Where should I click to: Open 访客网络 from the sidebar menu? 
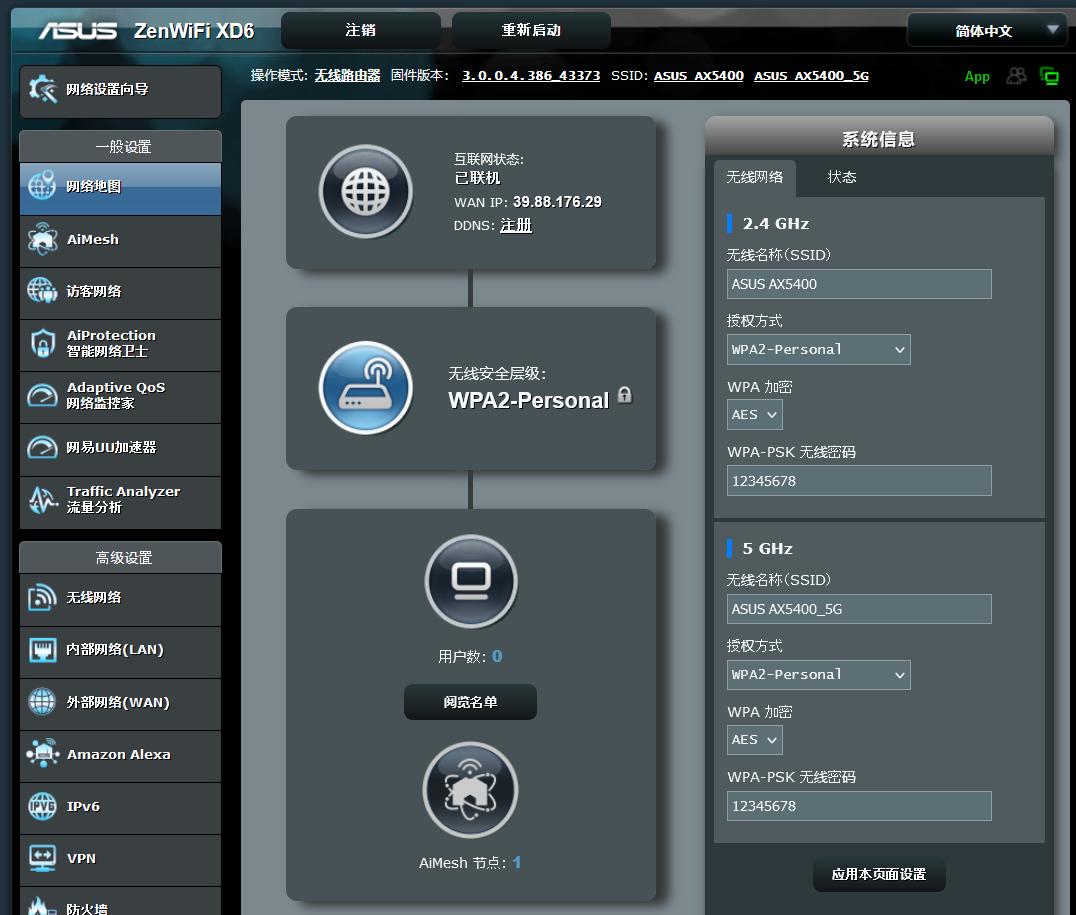pyautogui.click(x=120, y=292)
